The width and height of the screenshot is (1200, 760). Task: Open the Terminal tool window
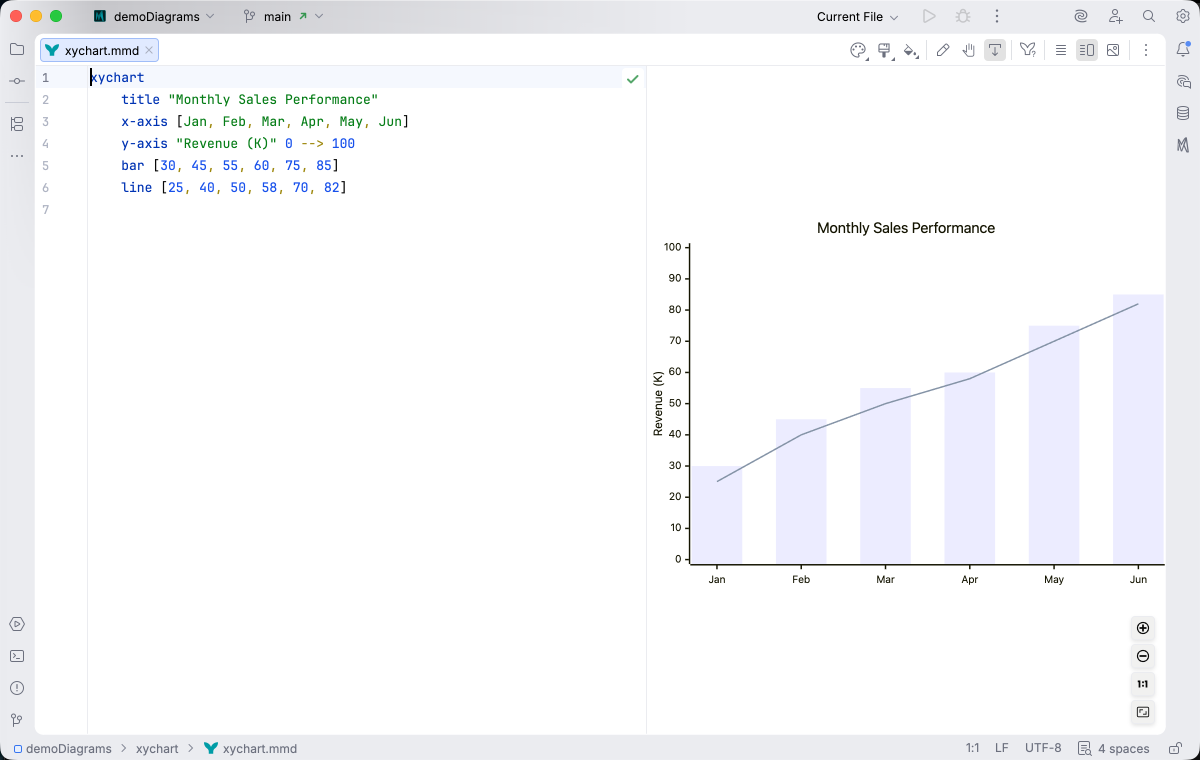pos(17,656)
